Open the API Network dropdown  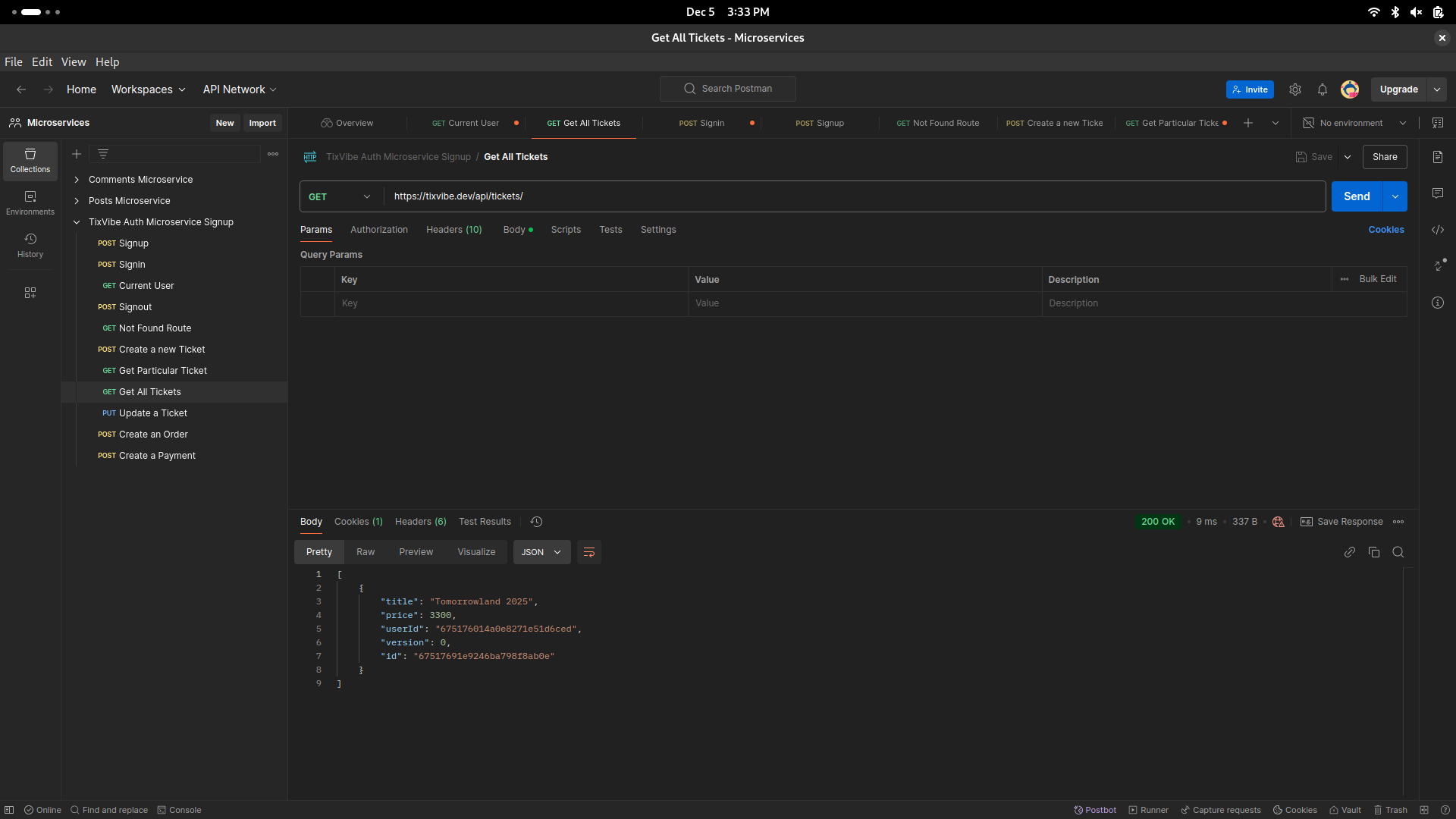[240, 89]
